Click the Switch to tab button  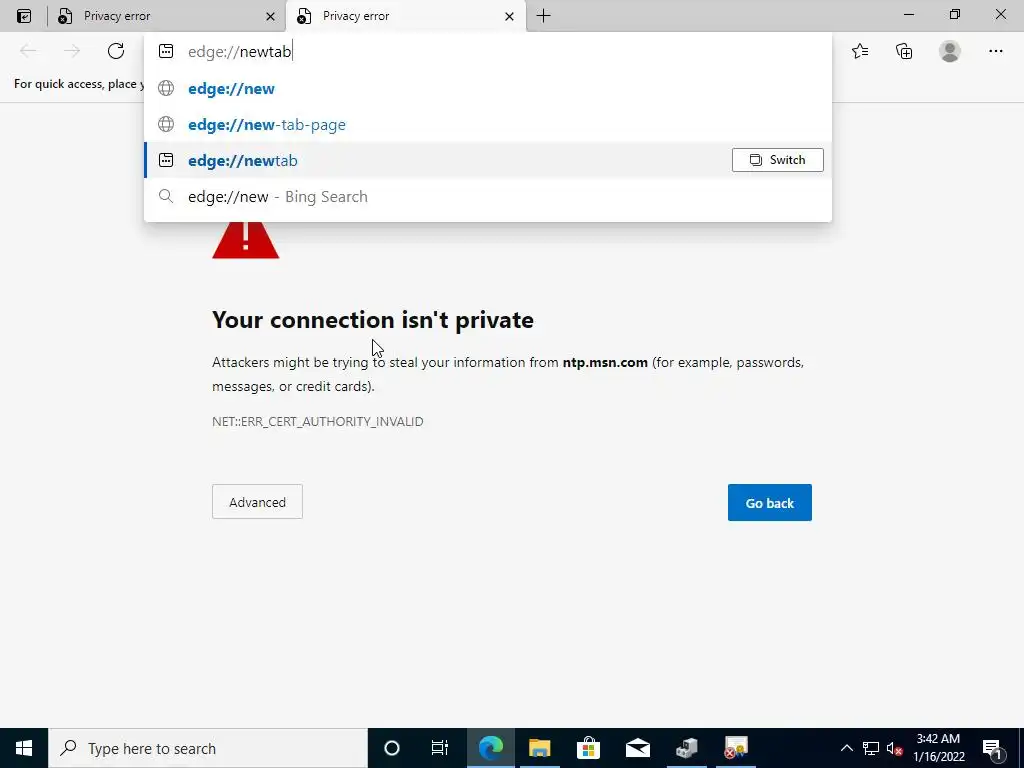777,160
